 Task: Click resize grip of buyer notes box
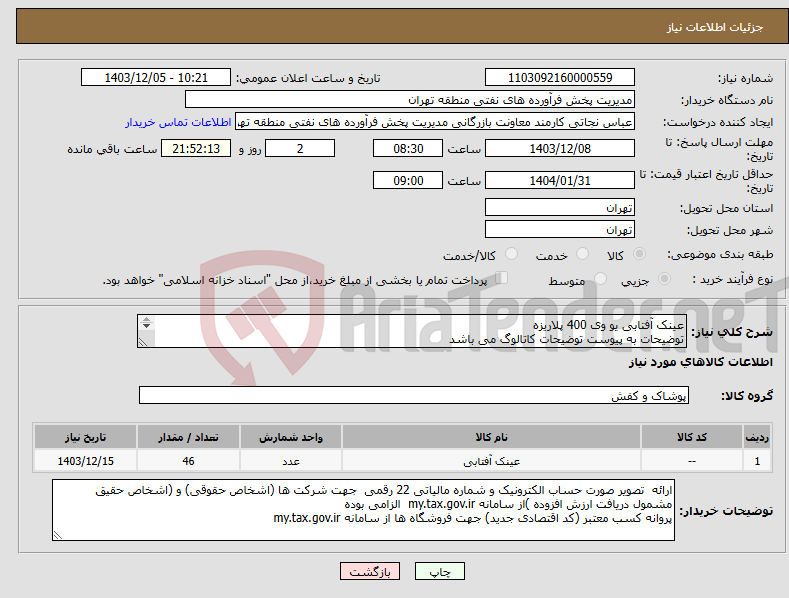click(58, 536)
